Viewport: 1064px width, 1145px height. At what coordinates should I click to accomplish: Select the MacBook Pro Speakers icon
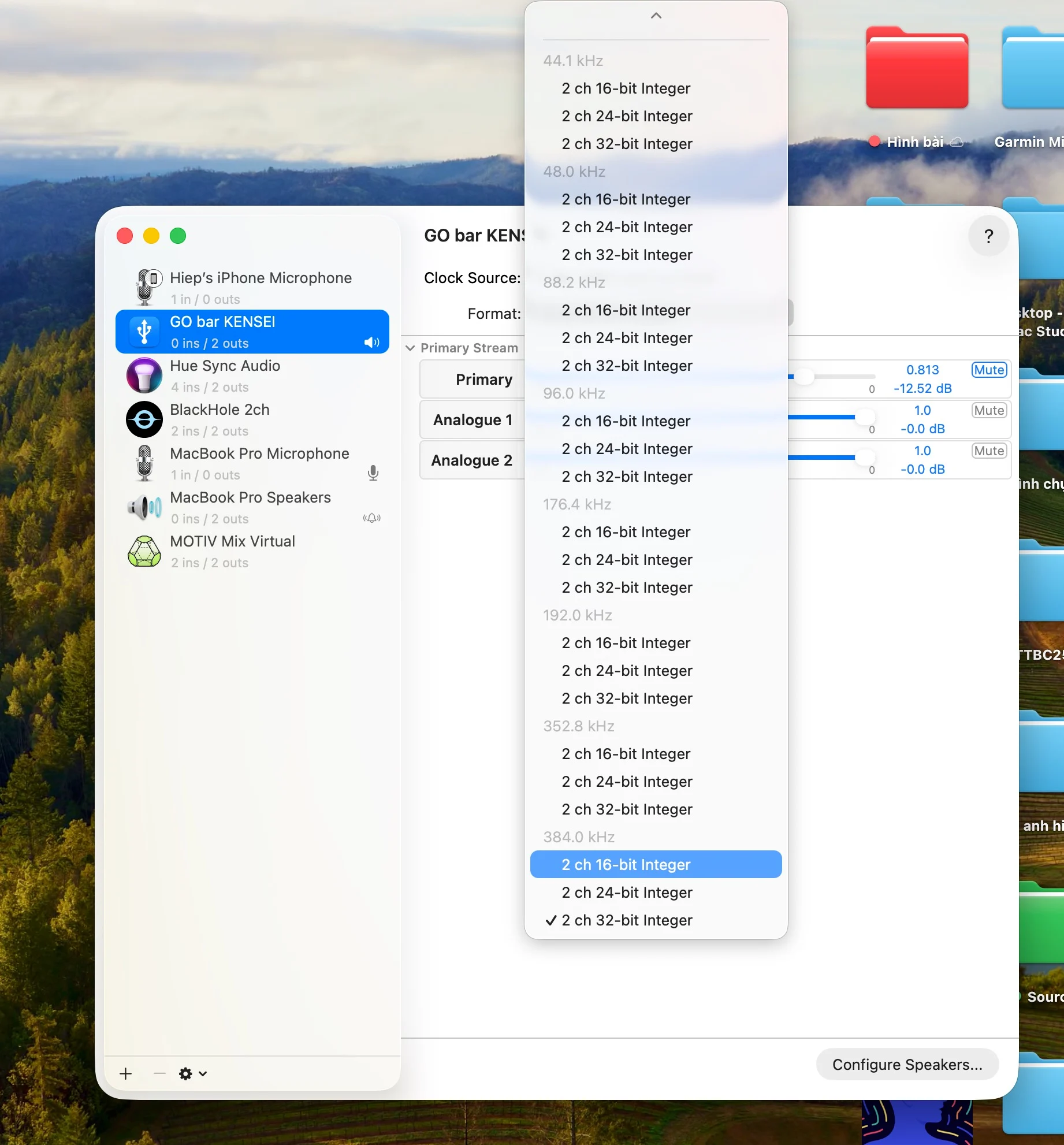pyautogui.click(x=144, y=507)
